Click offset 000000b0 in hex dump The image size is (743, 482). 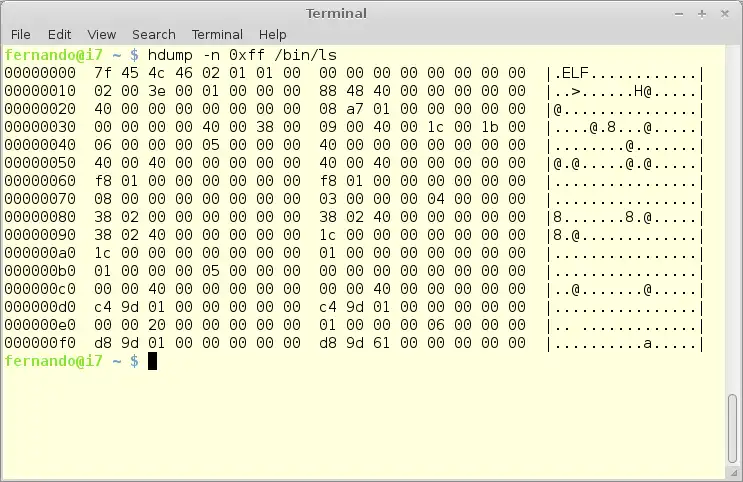coord(40,271)
